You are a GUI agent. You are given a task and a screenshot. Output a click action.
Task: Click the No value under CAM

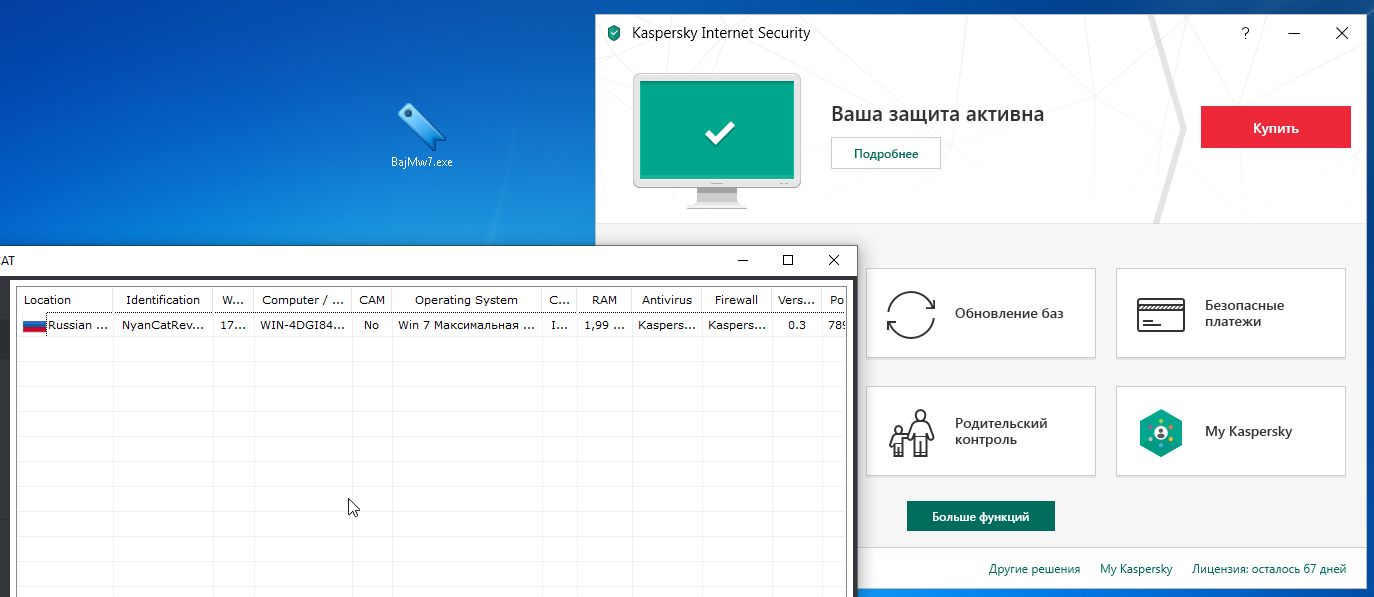coord(372,325)
